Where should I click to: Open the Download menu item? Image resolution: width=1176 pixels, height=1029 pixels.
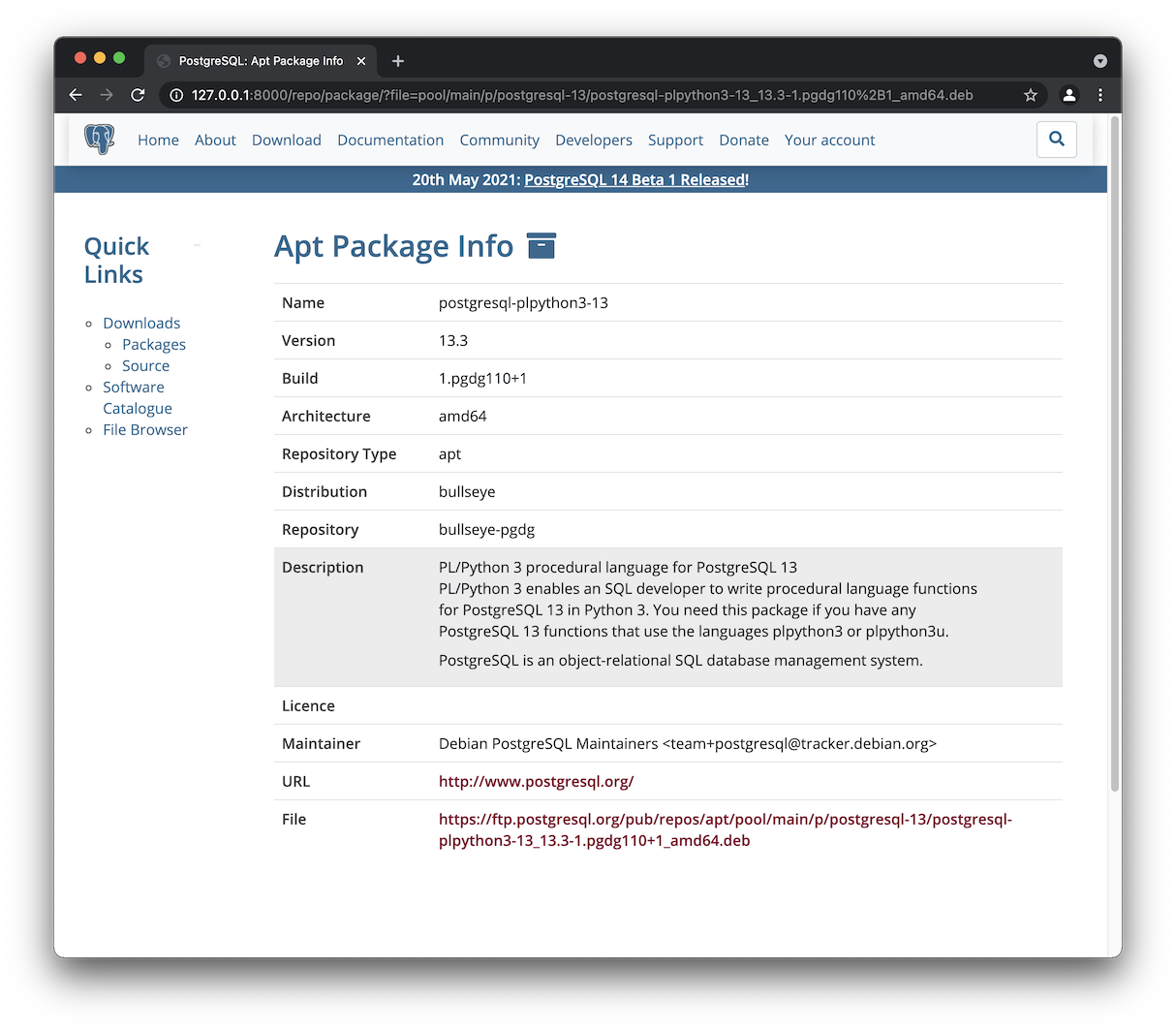tap(286, 140)
